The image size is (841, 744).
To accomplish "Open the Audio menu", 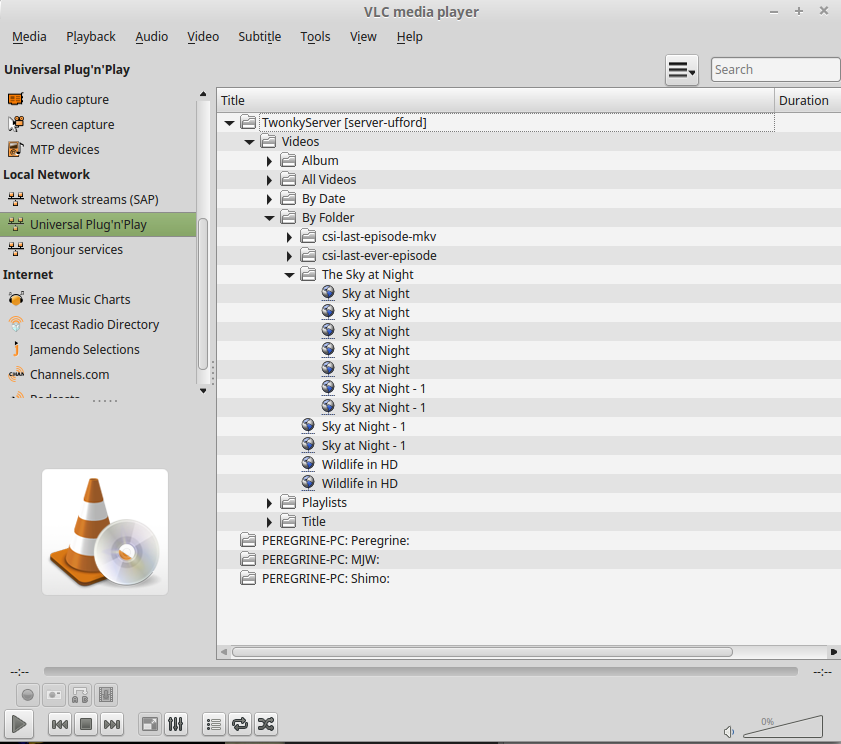I will [x=151, y=36].
